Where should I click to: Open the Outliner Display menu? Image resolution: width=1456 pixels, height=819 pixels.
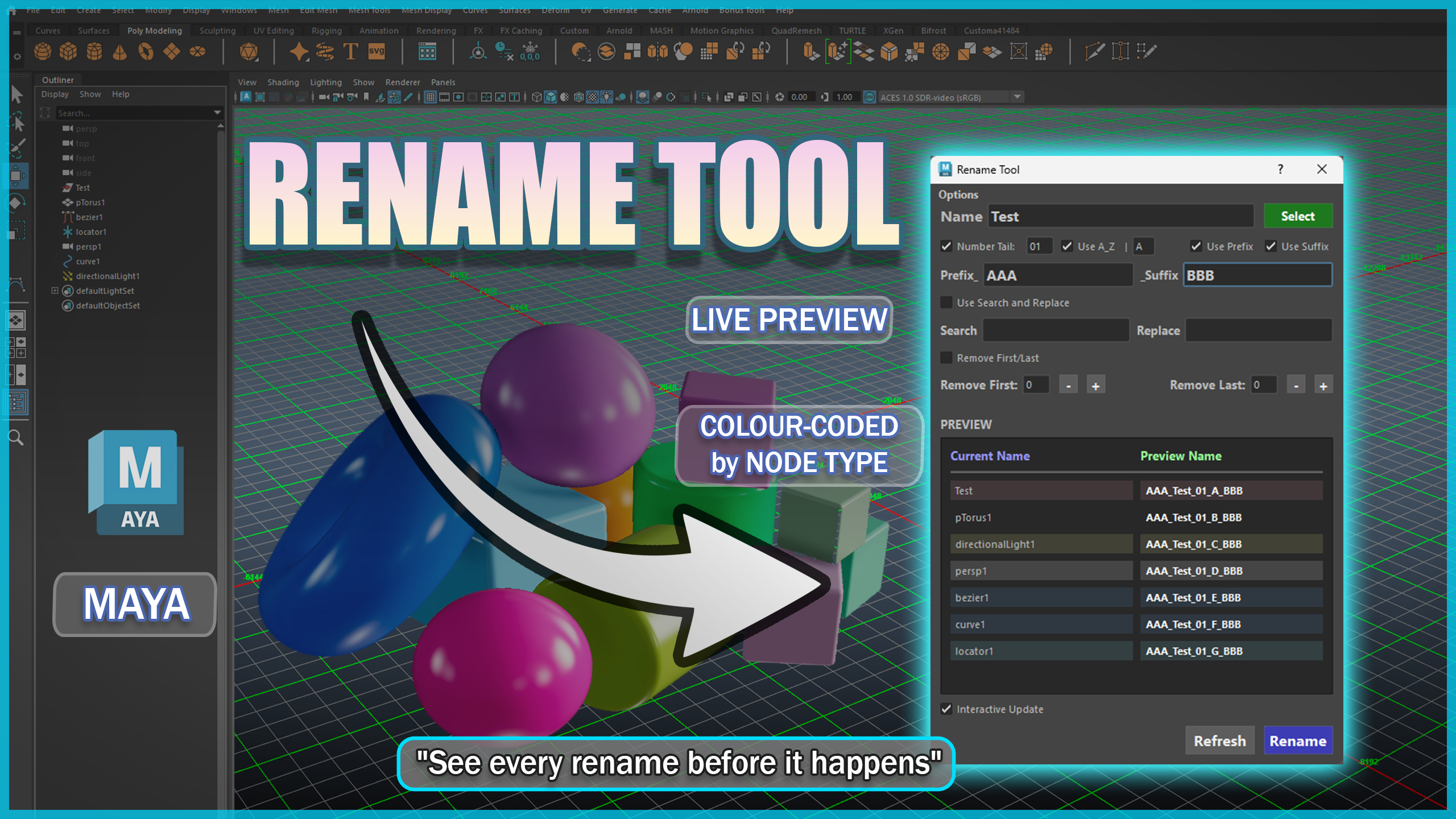point(55,94)
